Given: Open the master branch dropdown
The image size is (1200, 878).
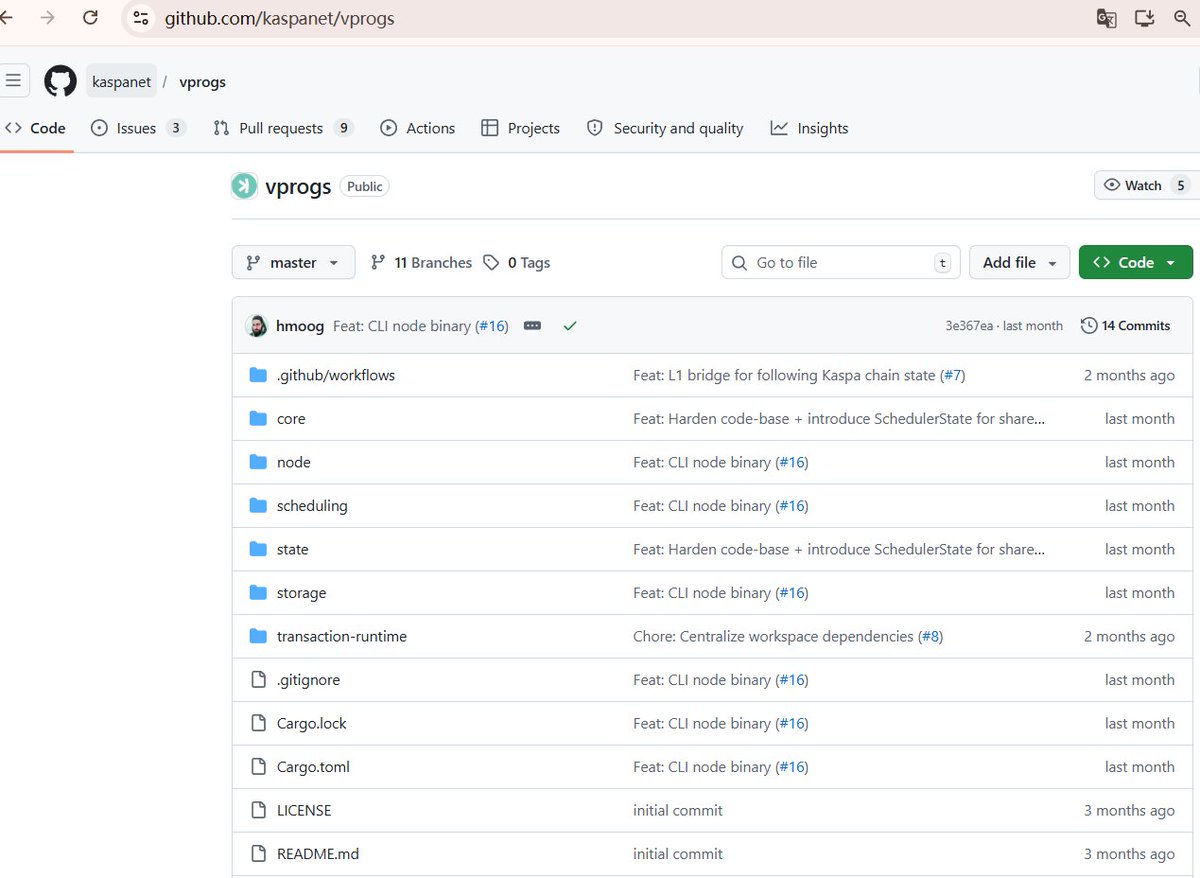Looking at the screenshot, I should pyautogui.click(x=293, y=262).
